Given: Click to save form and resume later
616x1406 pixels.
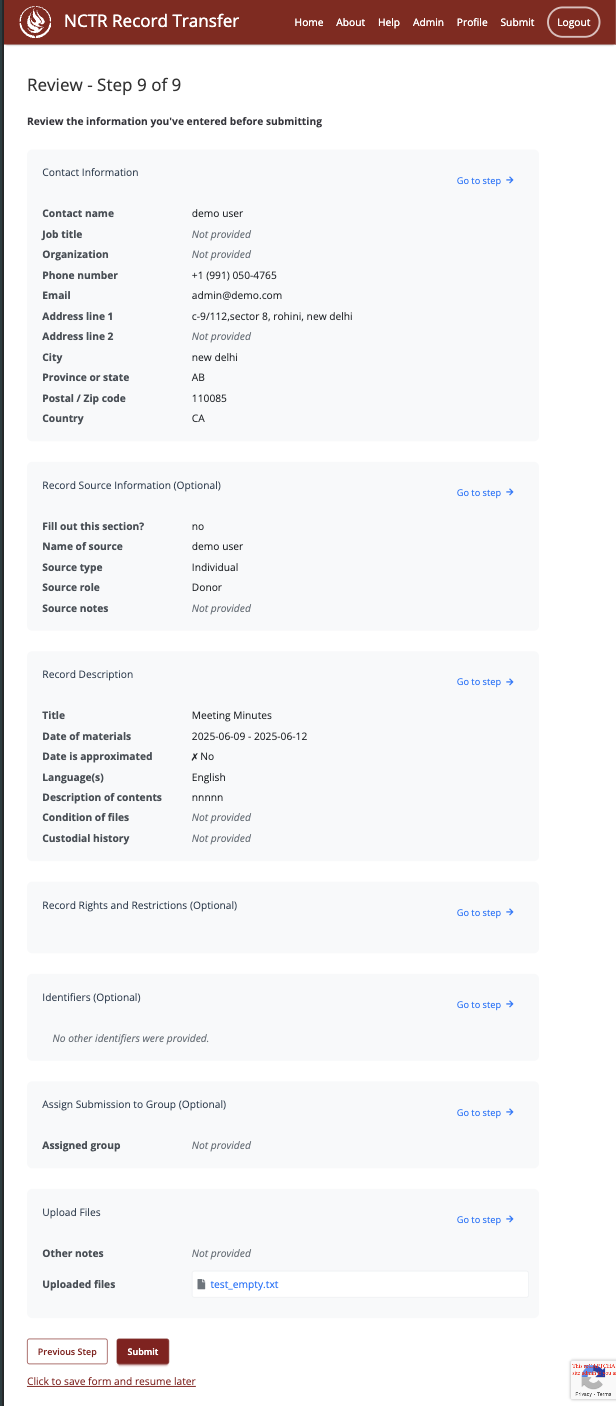Looking at the screenshot, I should [111, 1381].
